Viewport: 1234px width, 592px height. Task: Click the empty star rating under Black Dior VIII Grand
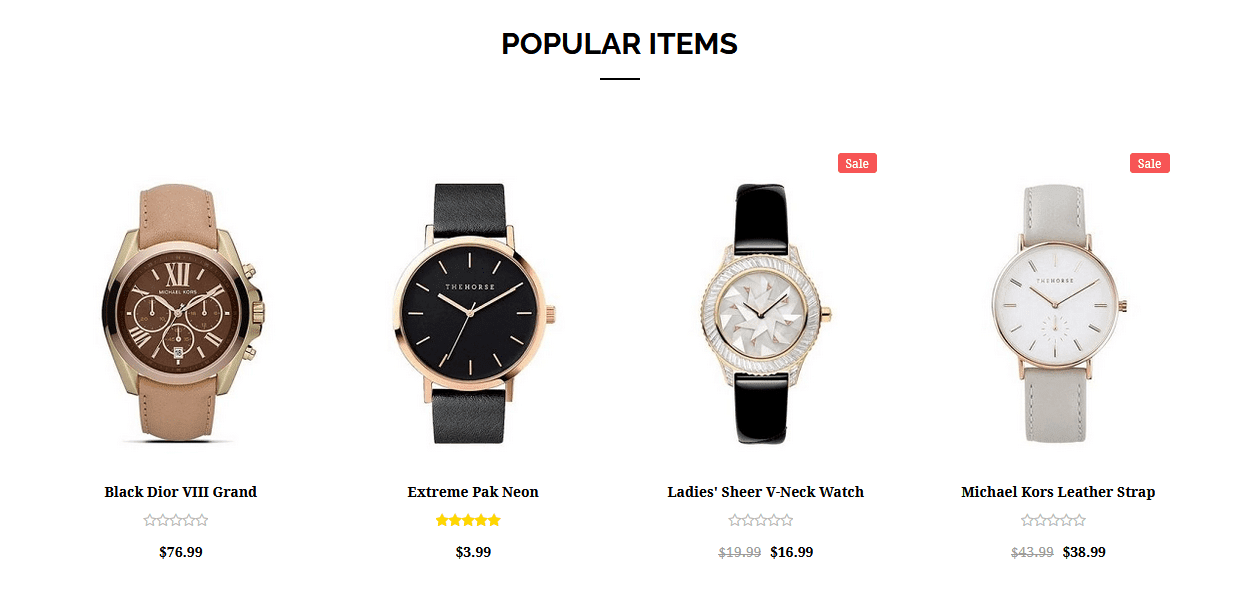pos(176,520)
